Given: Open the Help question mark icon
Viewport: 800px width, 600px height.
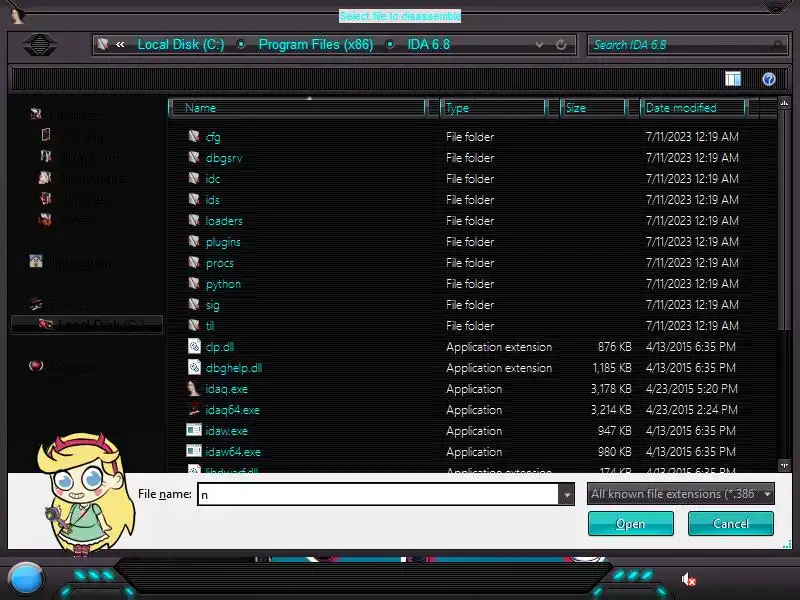Looking at the screenshot, I should click(769, 79).
